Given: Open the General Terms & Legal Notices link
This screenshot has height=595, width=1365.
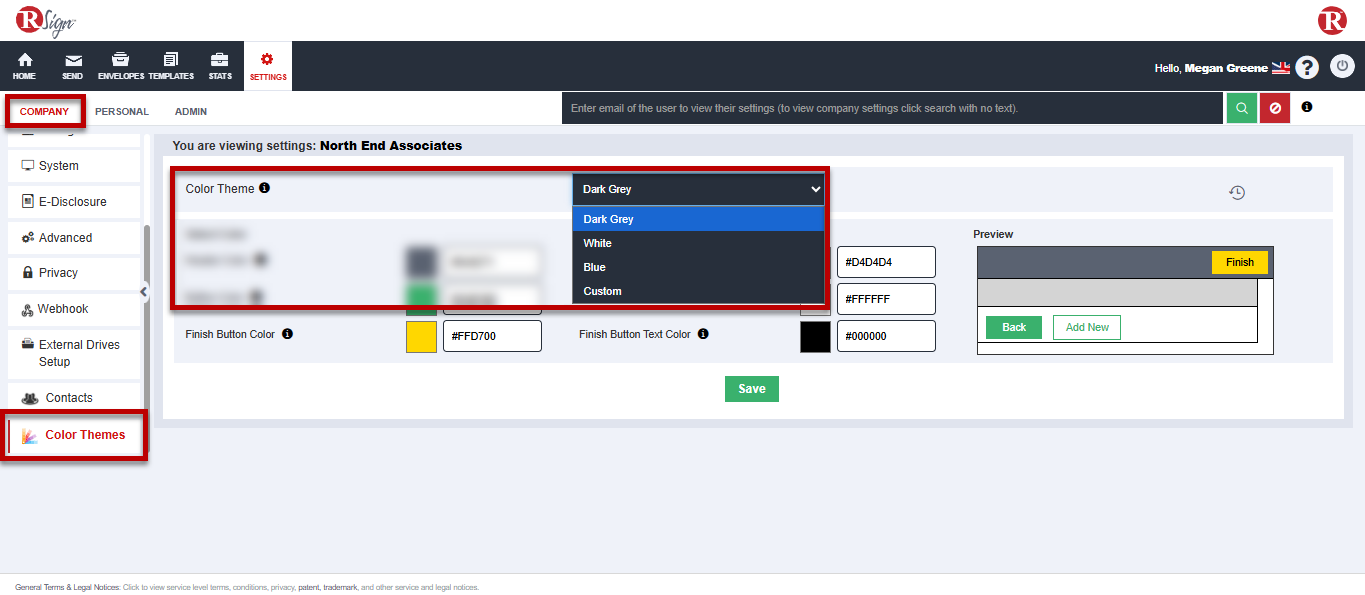Looking at the screenshot, I should coord(68,587).
